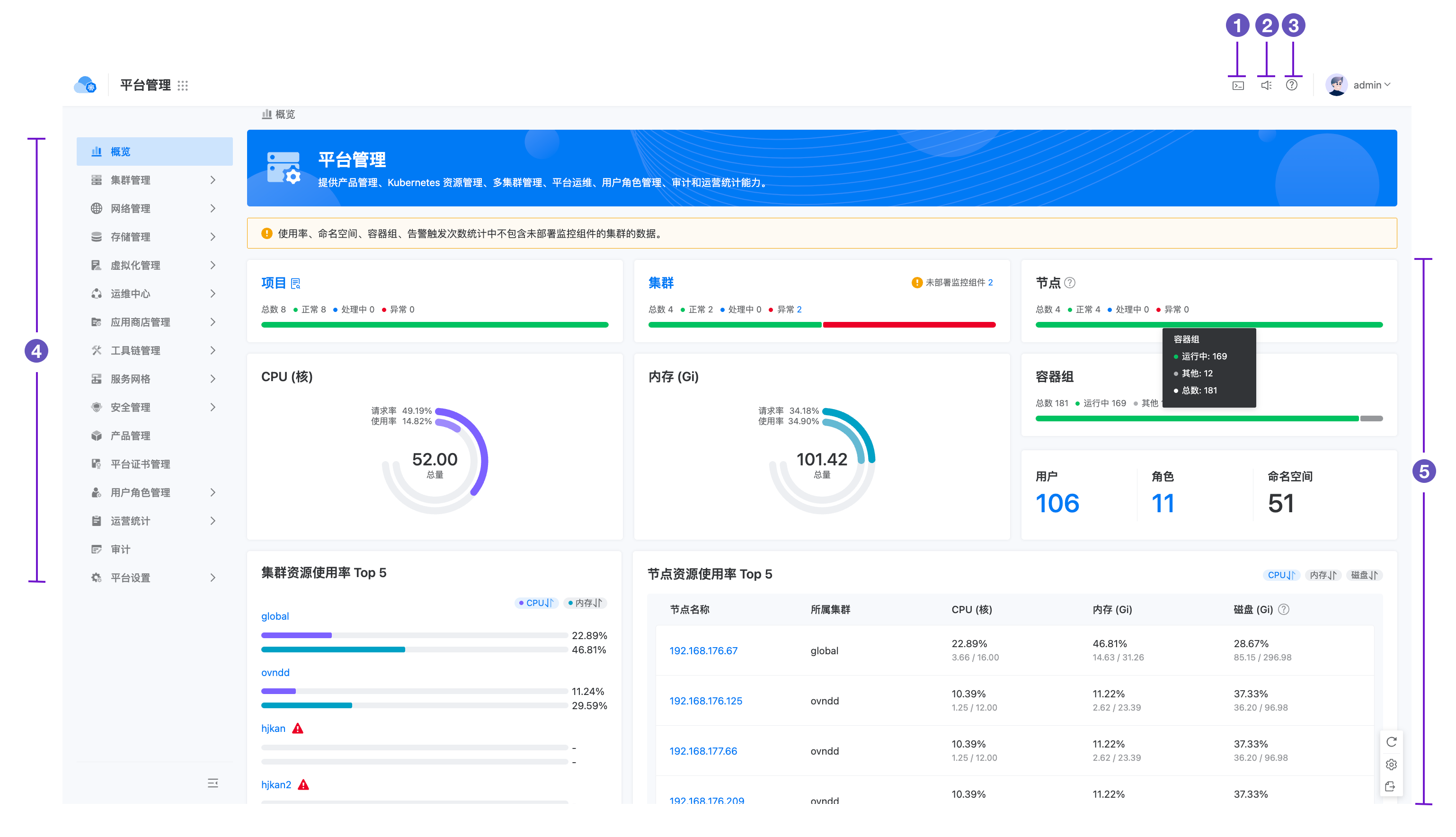Click the project list icon beside 项目

pyautogui.click(x=296, y=284)
